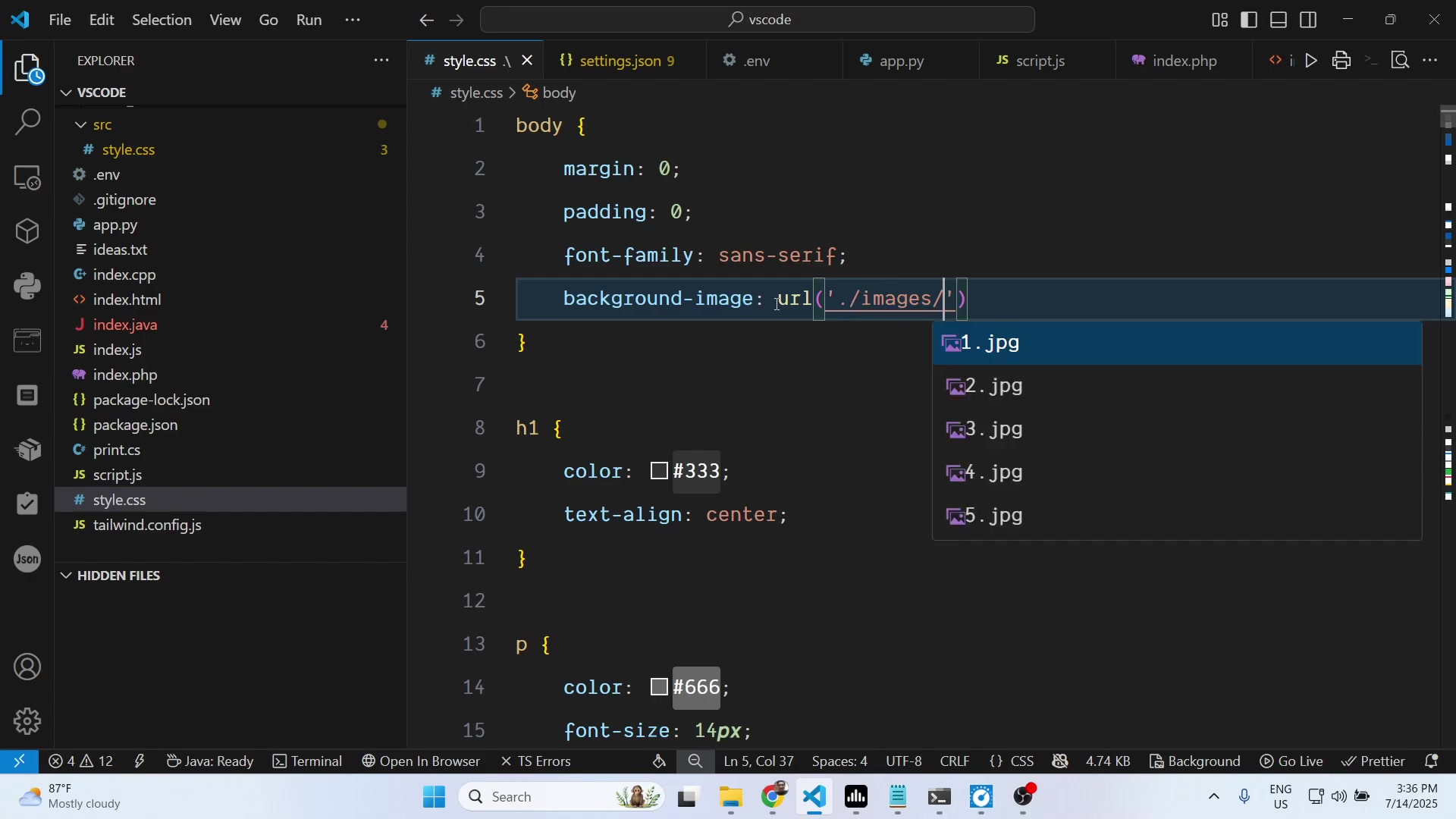Open notifications bell in status bar
1456x819 pixels.
1432,761
